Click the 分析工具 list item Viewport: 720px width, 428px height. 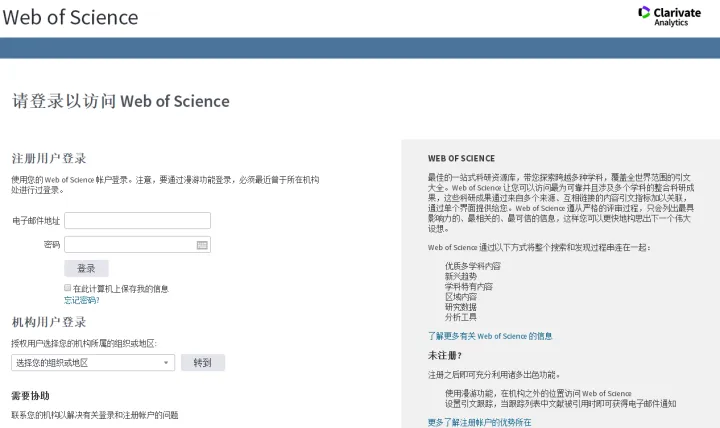(461, 317)
